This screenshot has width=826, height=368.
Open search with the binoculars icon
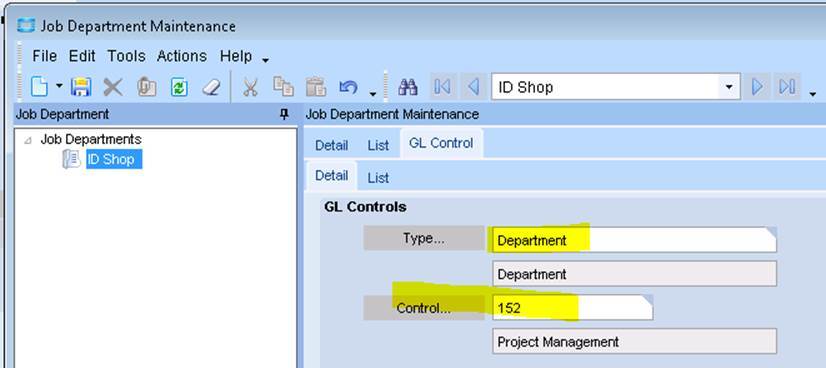408,87
